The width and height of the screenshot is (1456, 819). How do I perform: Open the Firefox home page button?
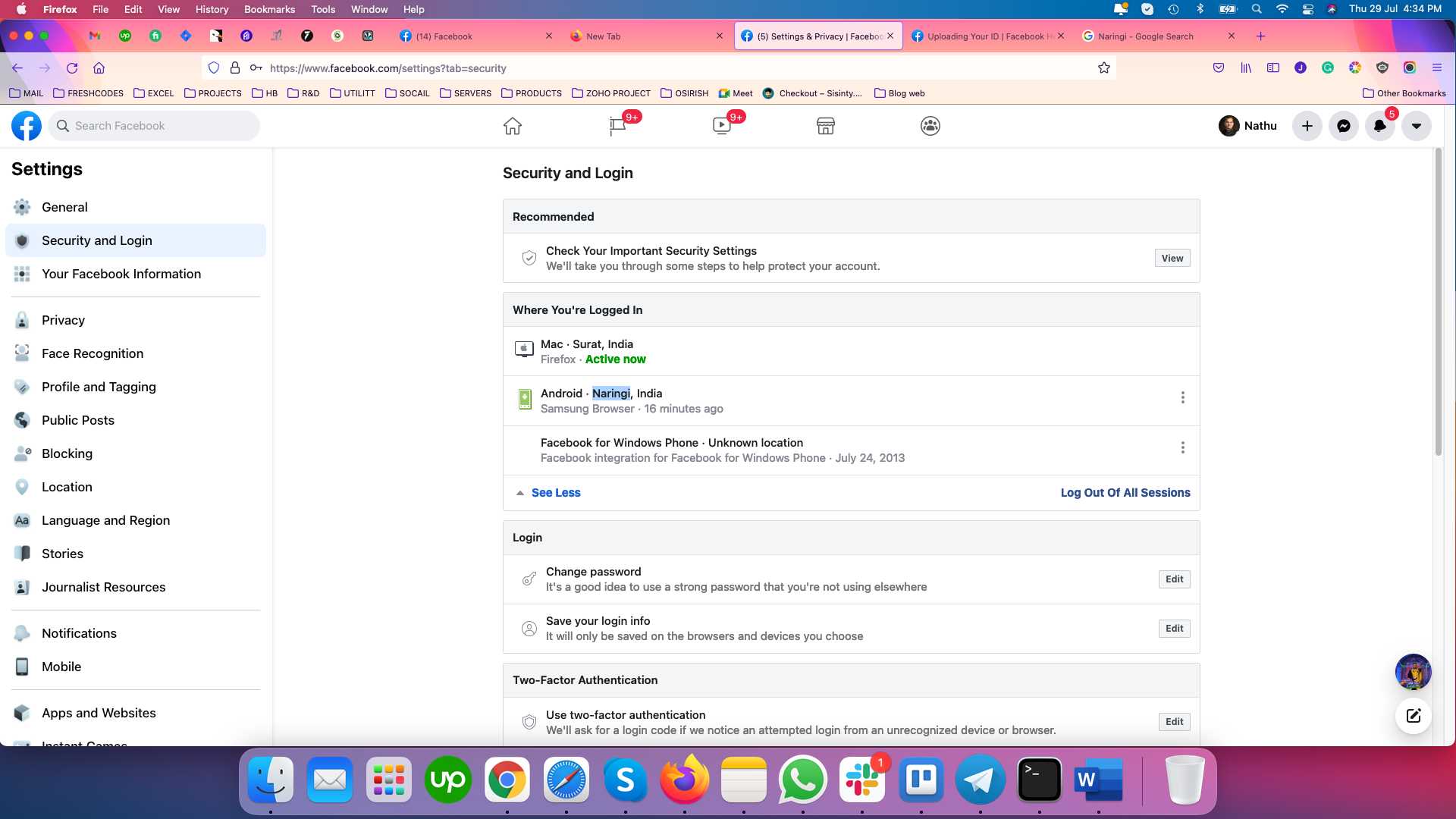pyautogui.click(x=99, y=68)
